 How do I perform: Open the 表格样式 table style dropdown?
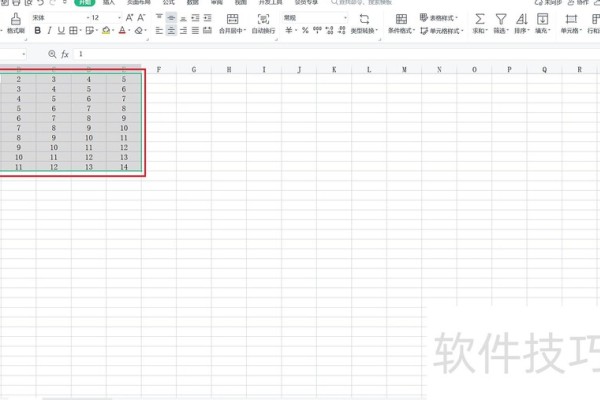439,18
